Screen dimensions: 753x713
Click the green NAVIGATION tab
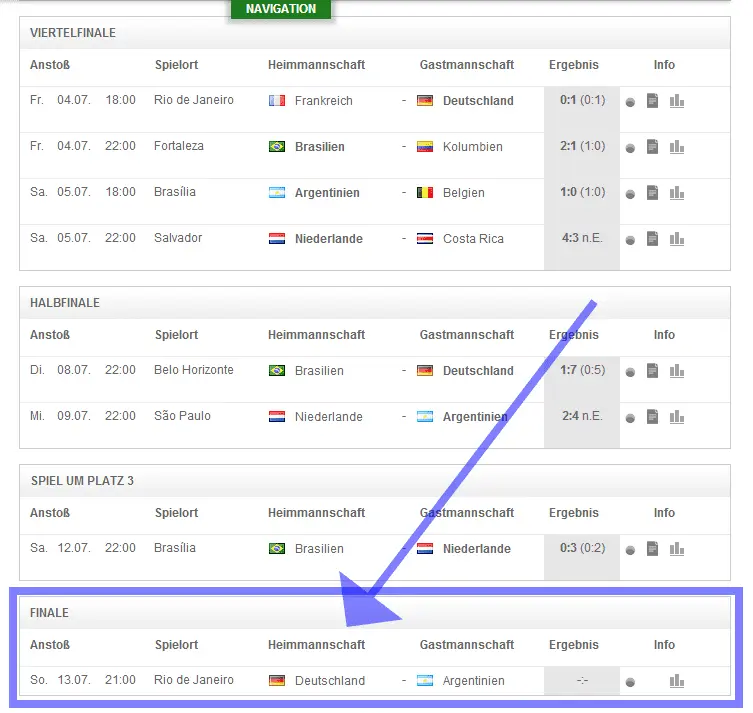click(x=280, y=9)
